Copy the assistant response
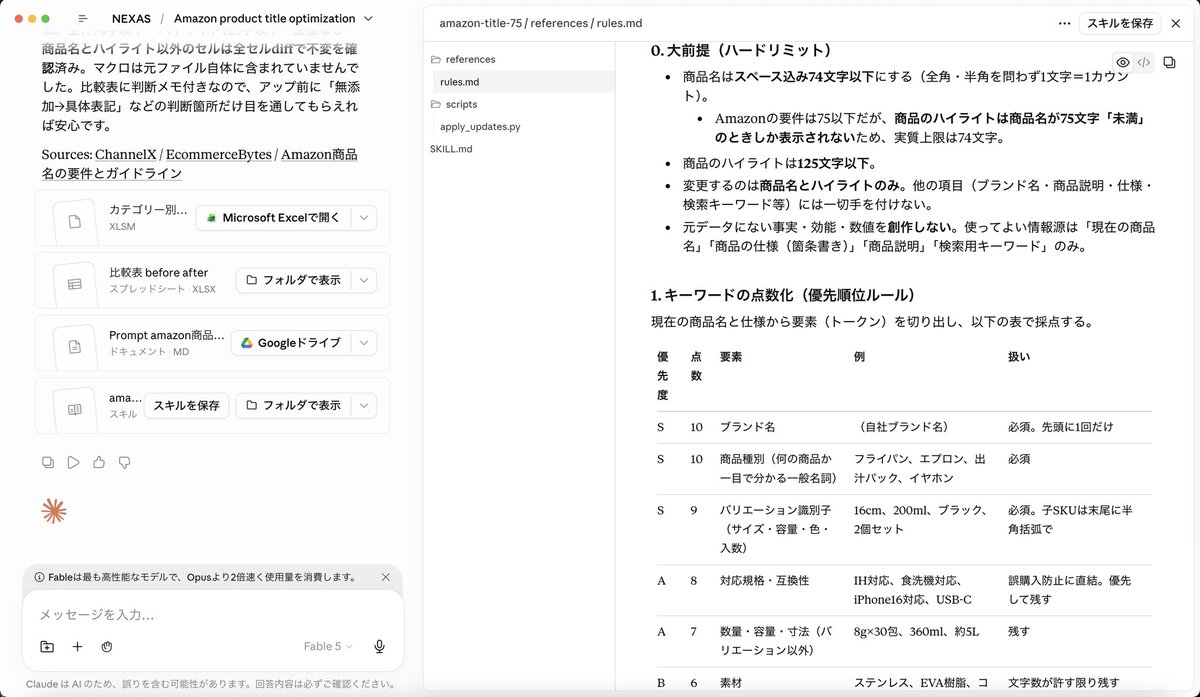 [x=48, y=462]
